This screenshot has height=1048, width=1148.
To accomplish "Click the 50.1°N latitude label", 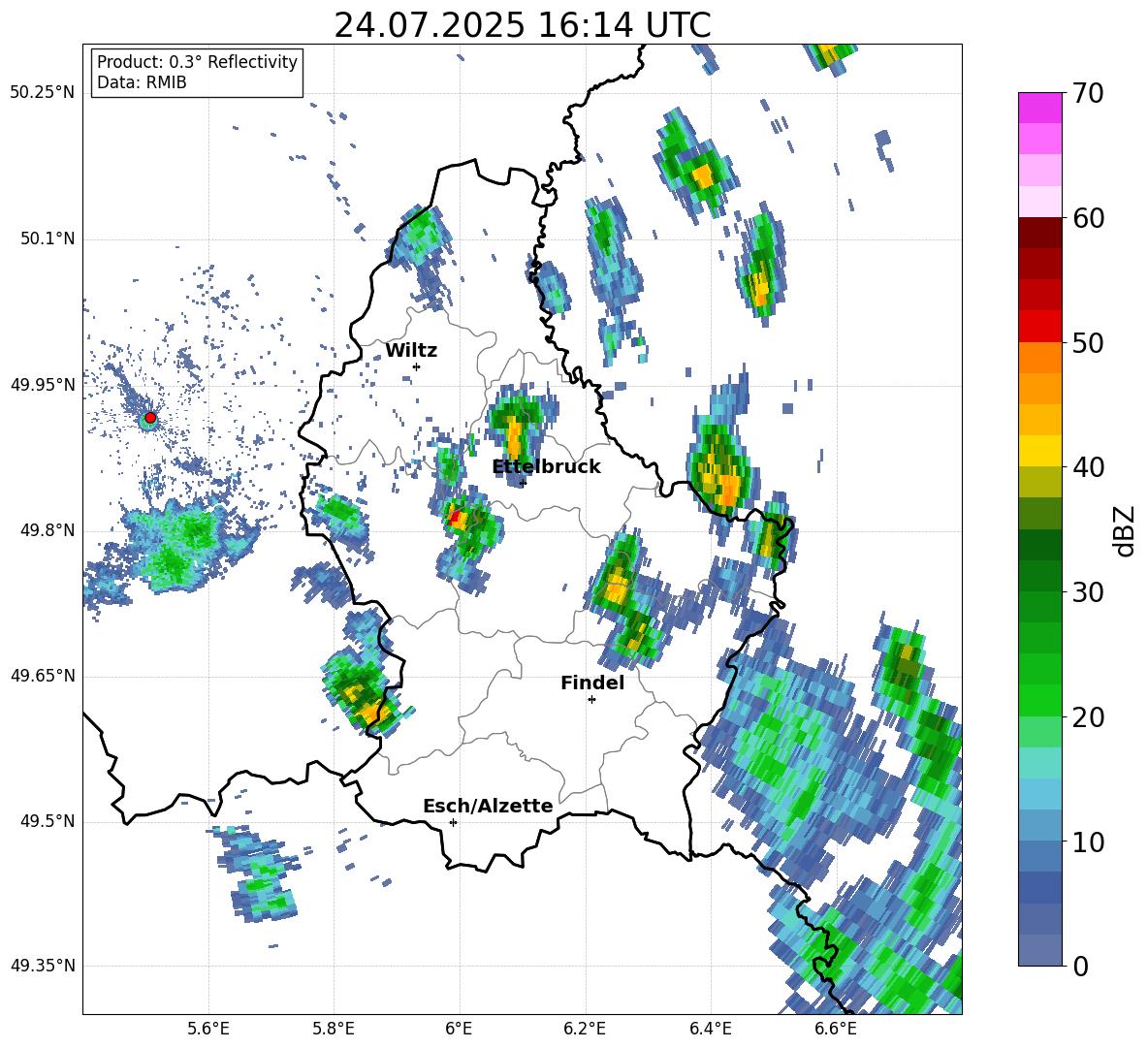I will [47, 239].
